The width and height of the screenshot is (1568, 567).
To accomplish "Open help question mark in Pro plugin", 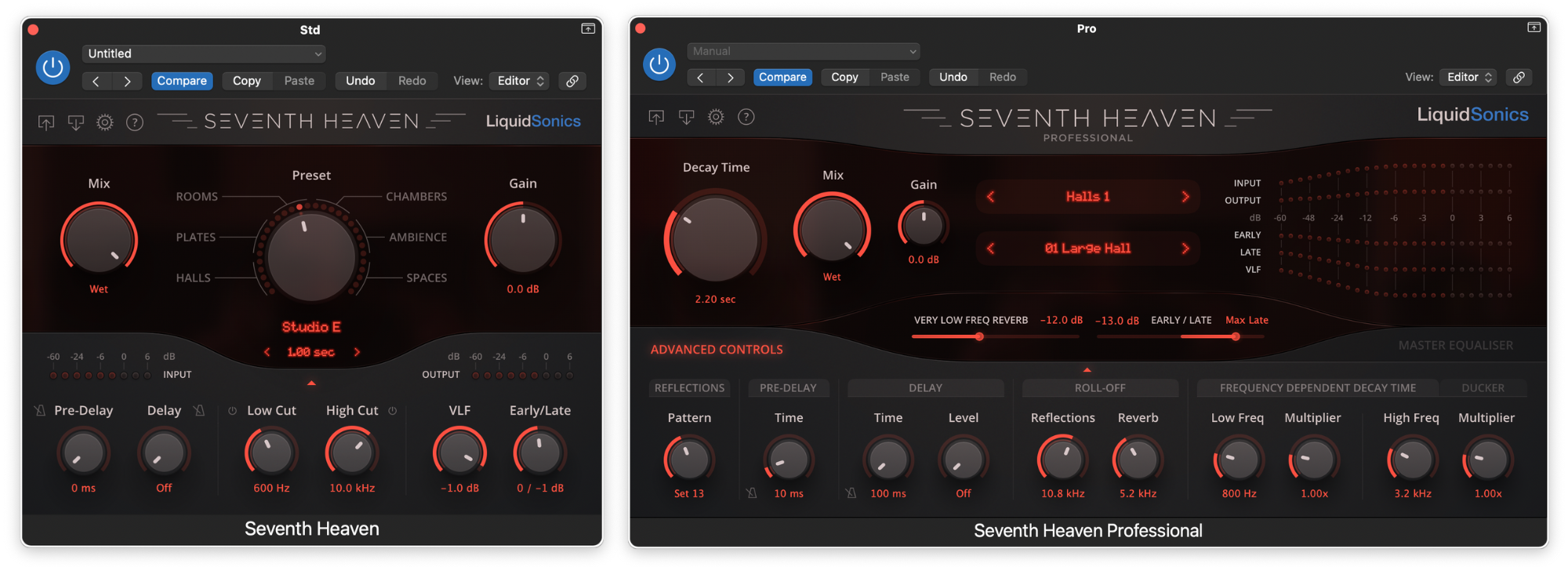I will click(x=746, y=117).
